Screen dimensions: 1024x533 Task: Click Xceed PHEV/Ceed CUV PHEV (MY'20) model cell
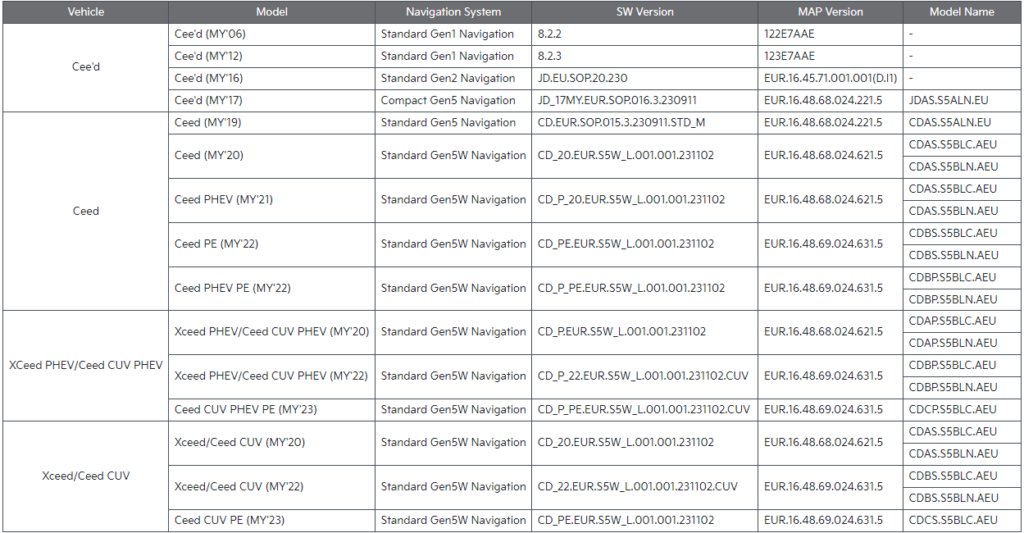click(272, 332)
